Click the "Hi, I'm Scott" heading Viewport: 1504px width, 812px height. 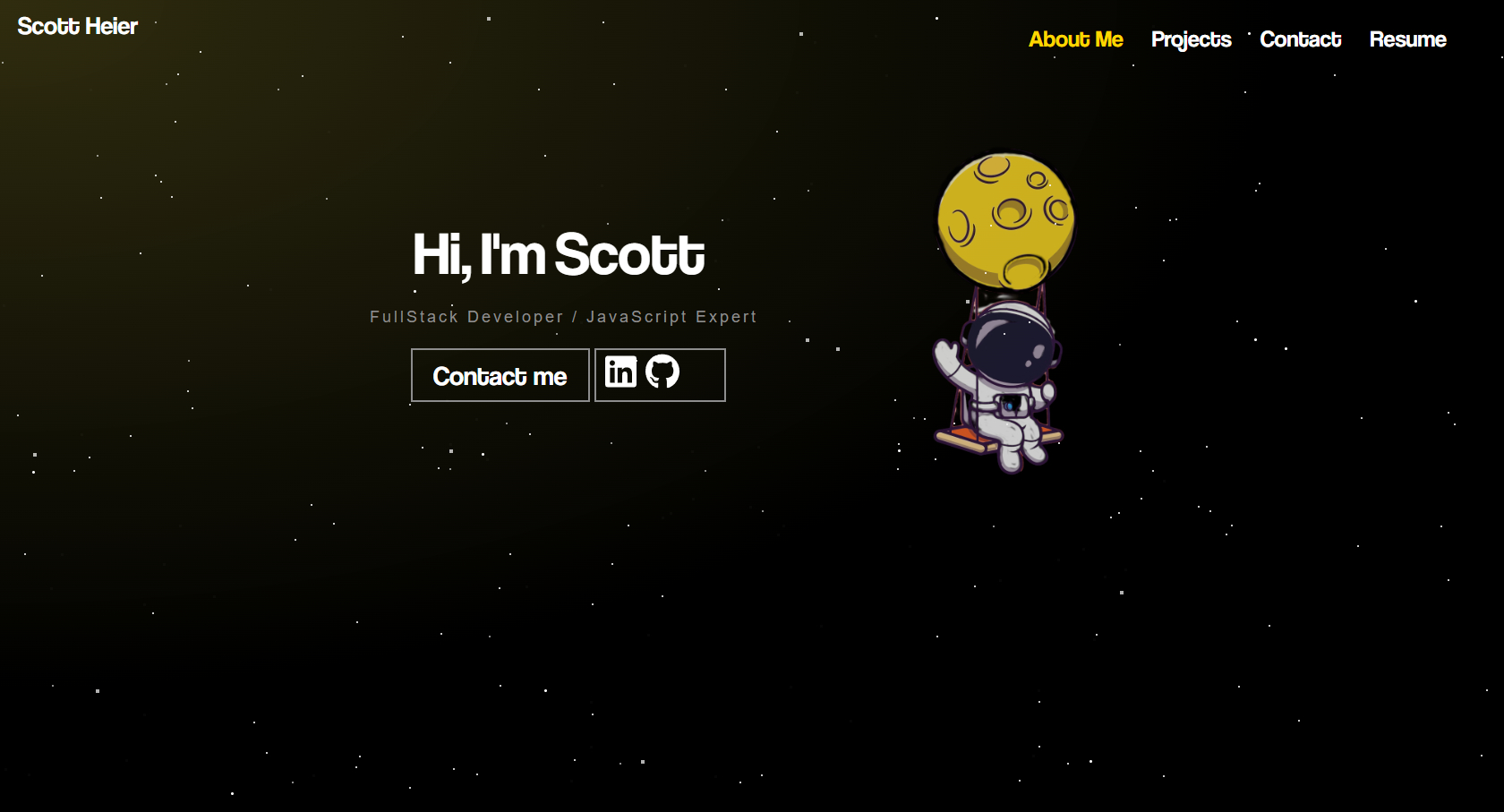[559, 255]
